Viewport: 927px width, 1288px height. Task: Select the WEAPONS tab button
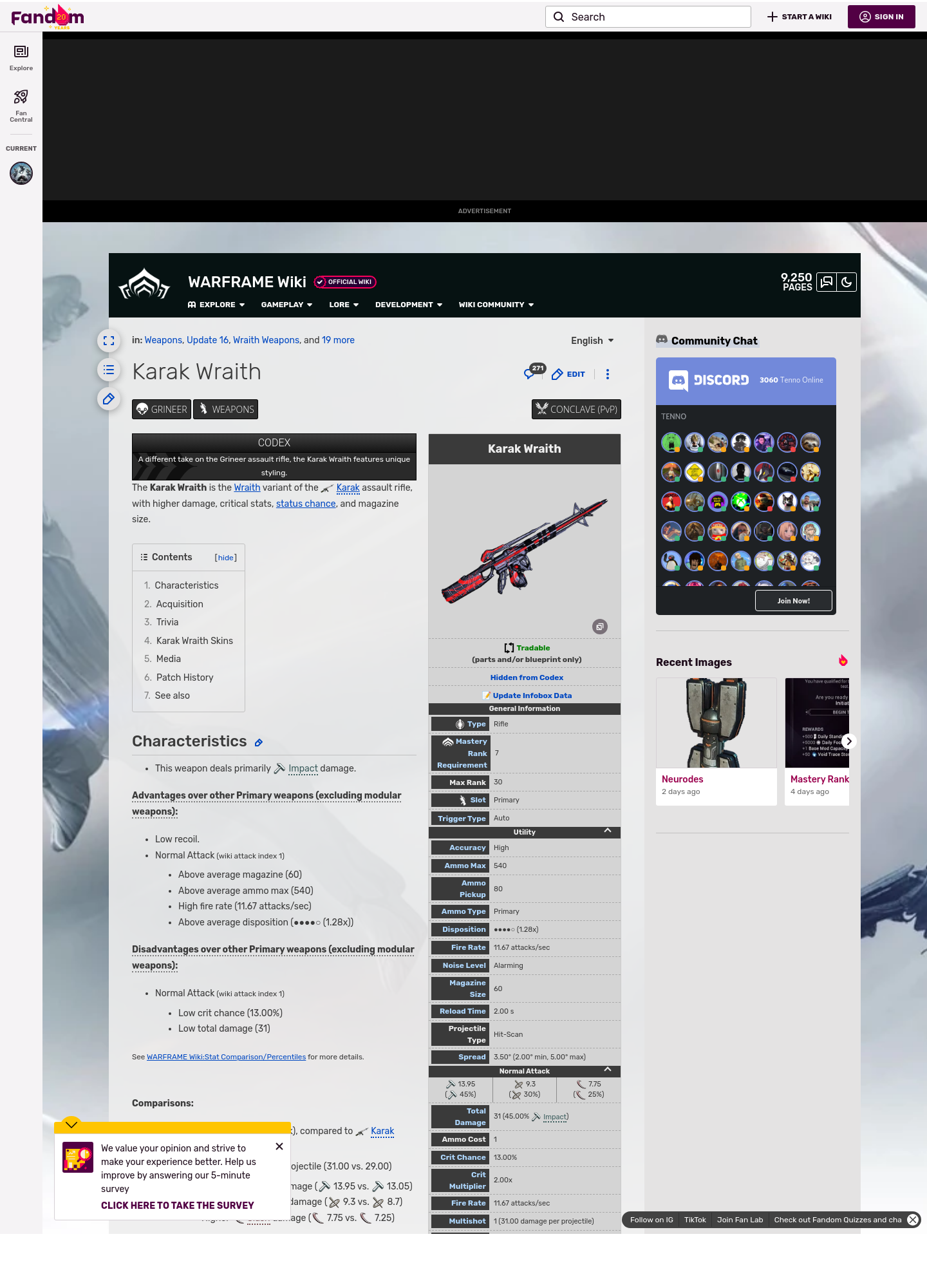pyautogui.click(x=225, y=410)
